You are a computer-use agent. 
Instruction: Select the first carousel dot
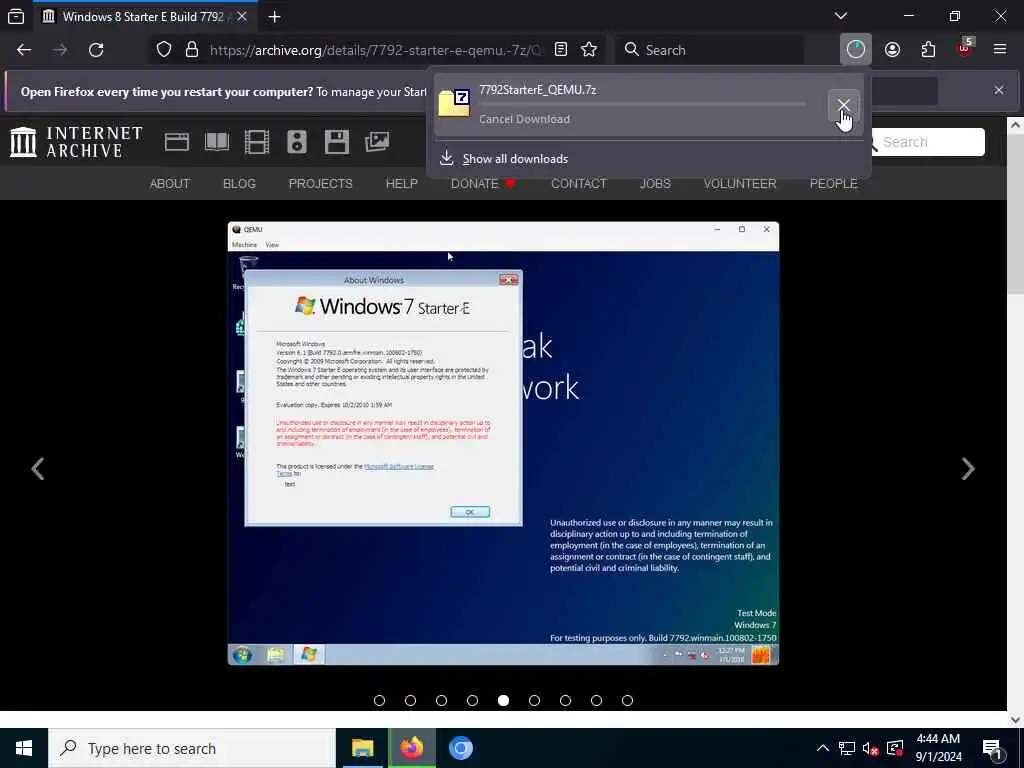(x=379, y=700)
